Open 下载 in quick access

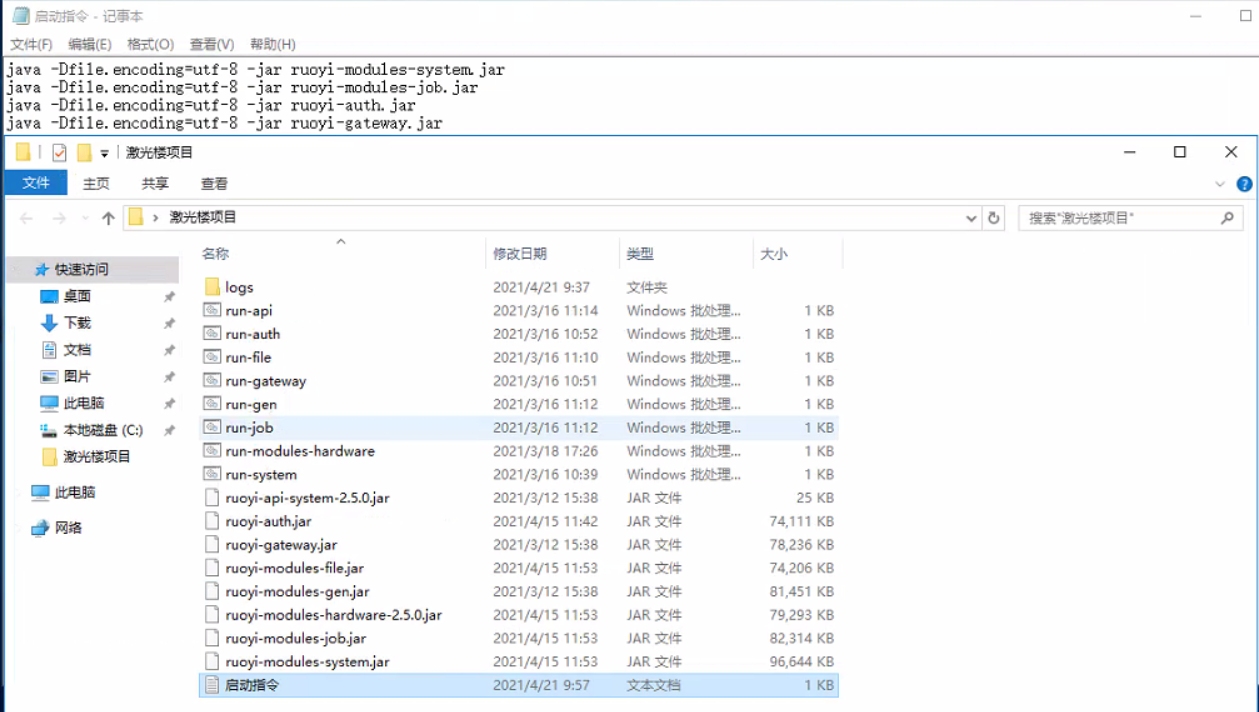[77, 323]
